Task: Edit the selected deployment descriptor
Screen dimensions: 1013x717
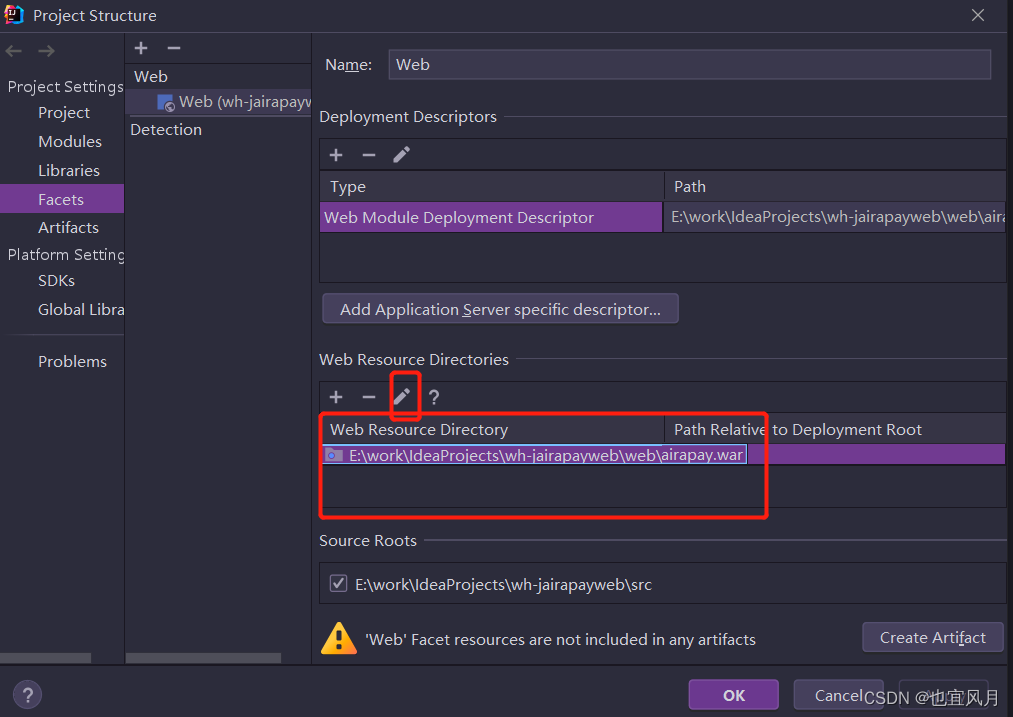Action: click(x=401, y=155)
